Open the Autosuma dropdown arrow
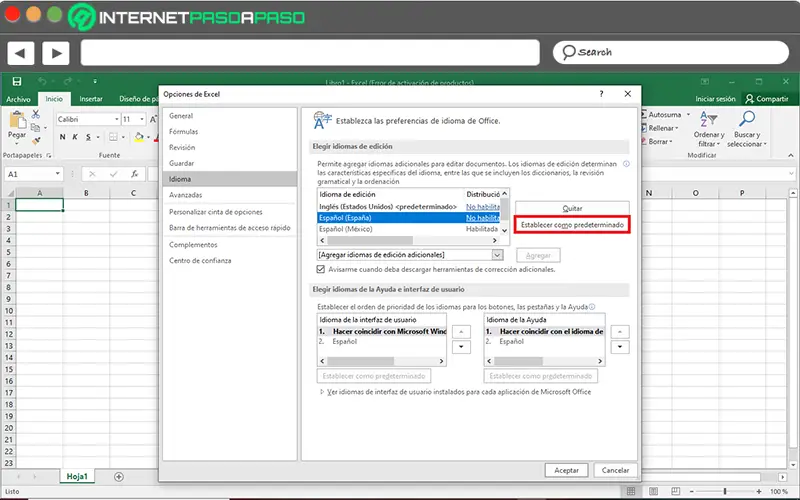The width and height of the screenshot is (800, 500). coord(688,114)
